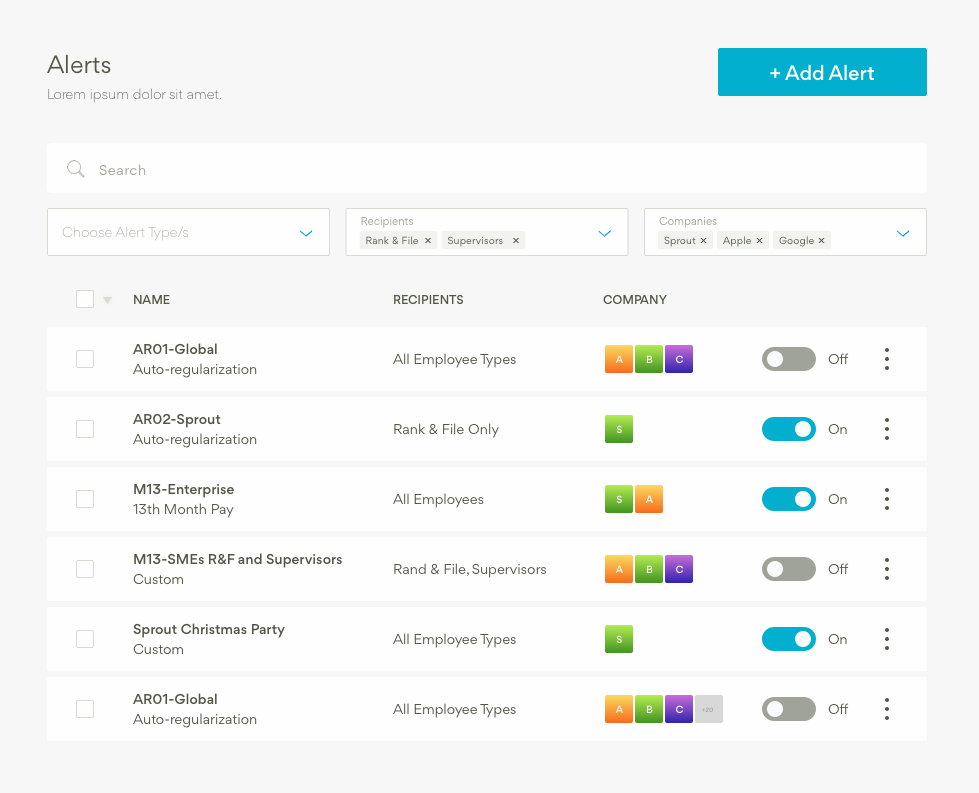Tick the select-all checkbox in header
The image size is (979, 793).
85,299
